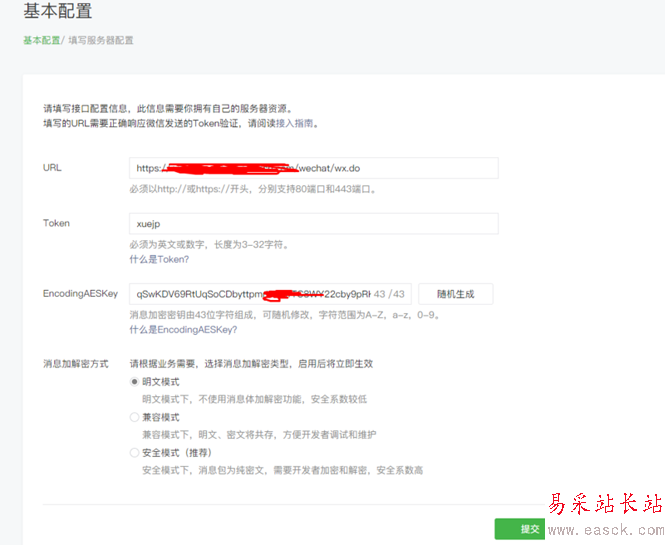
Task: Select the 兼容模式 radio button
Action: [x=134, y=417]
